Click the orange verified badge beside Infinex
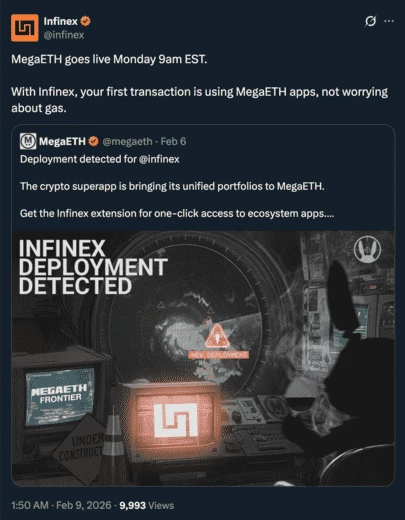This screenshot has width=405, height=520. pyautogui.click(x=85, y=21)
